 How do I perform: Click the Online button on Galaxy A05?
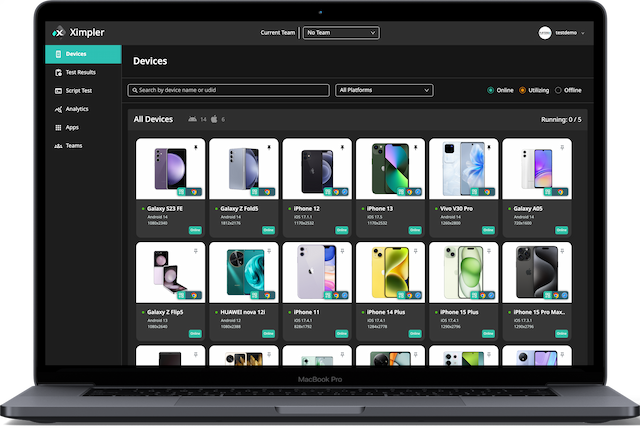[x=561, y=228]
